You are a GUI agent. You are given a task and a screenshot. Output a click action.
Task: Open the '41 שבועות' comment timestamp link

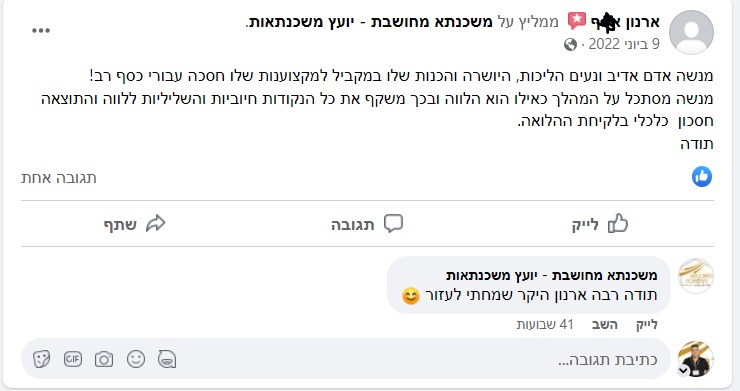tap(545, 325)
